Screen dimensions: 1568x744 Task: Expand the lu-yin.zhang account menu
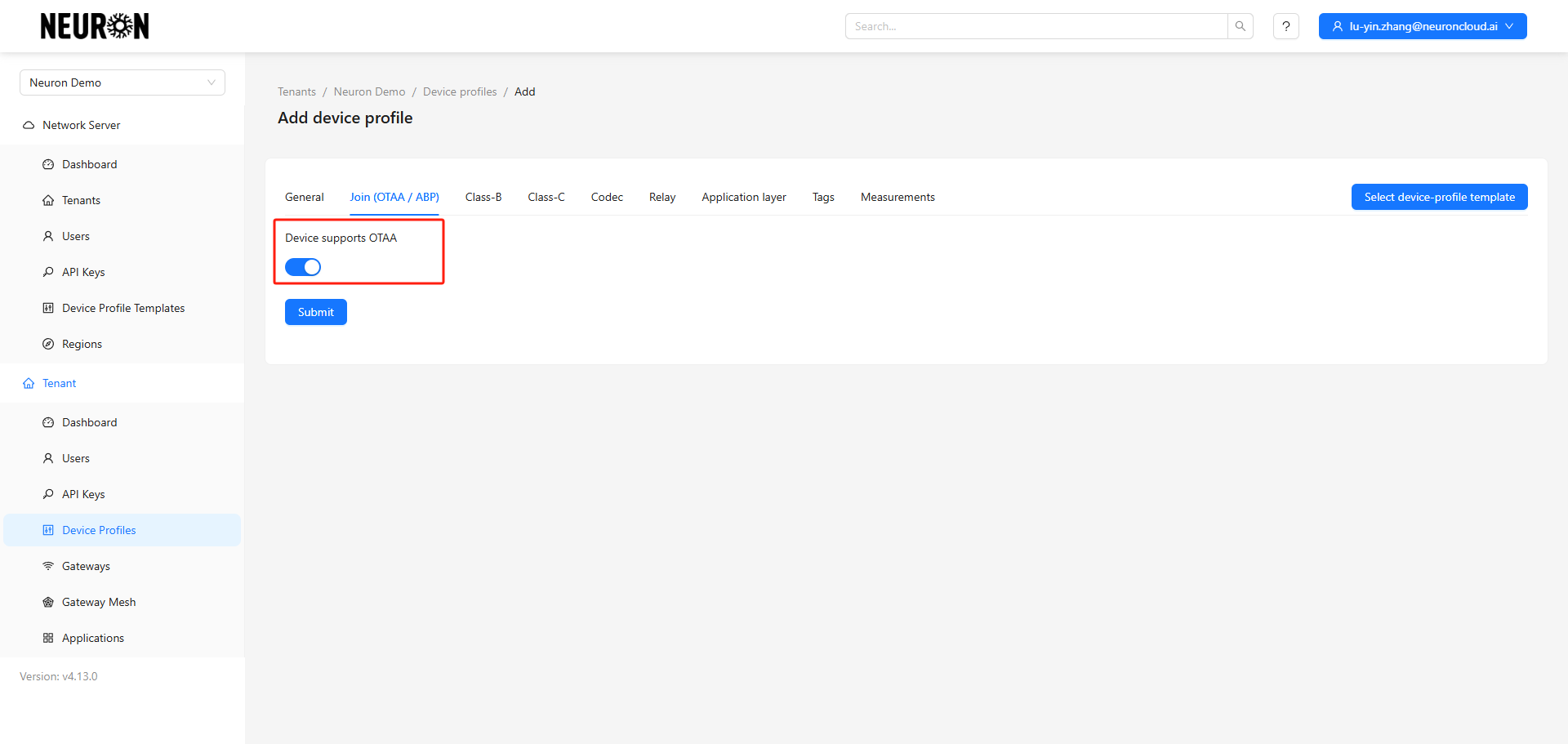click(x=1423, y=26)
